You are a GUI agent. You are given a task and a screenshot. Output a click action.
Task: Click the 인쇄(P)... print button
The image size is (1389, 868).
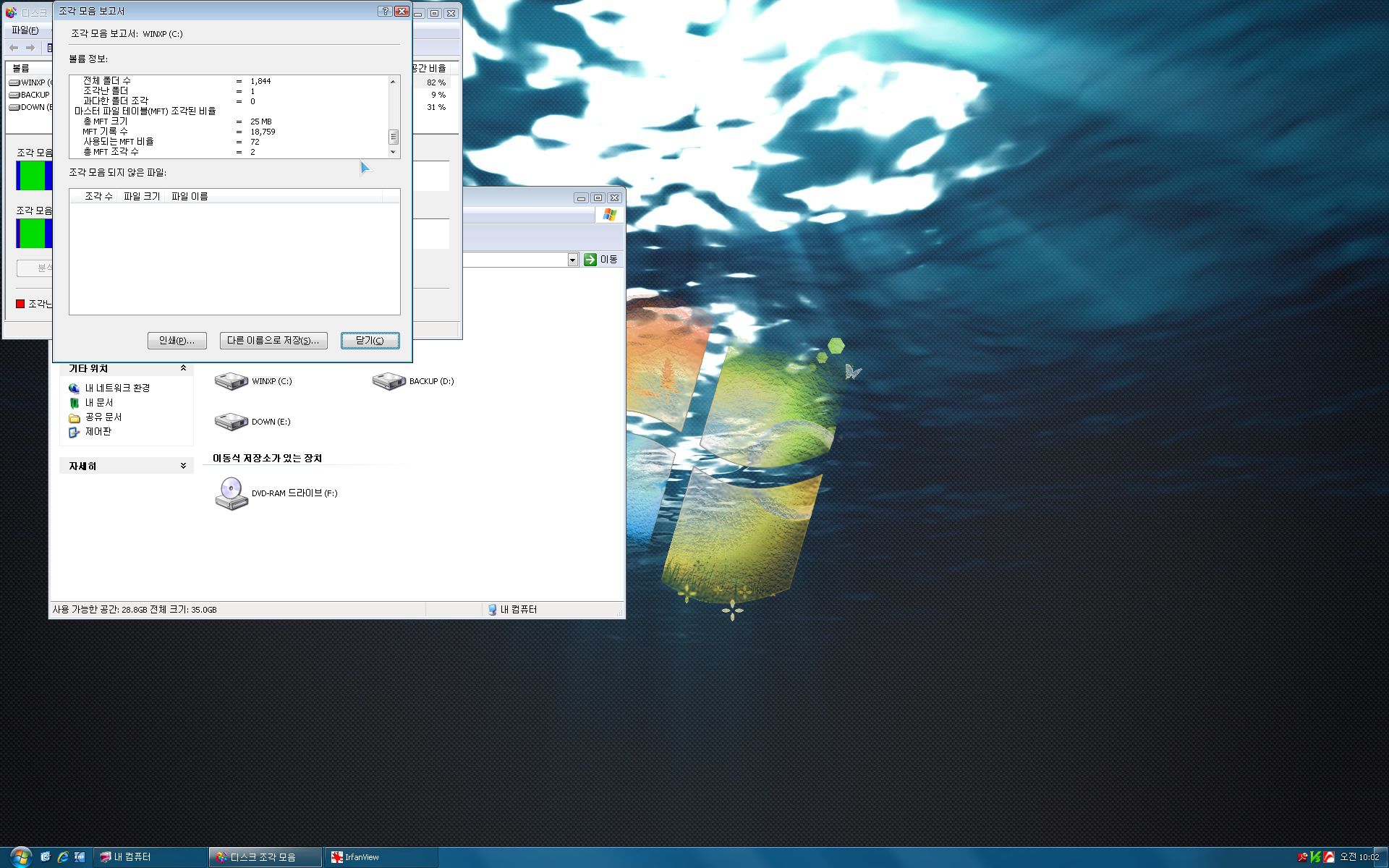pos(177,341)
